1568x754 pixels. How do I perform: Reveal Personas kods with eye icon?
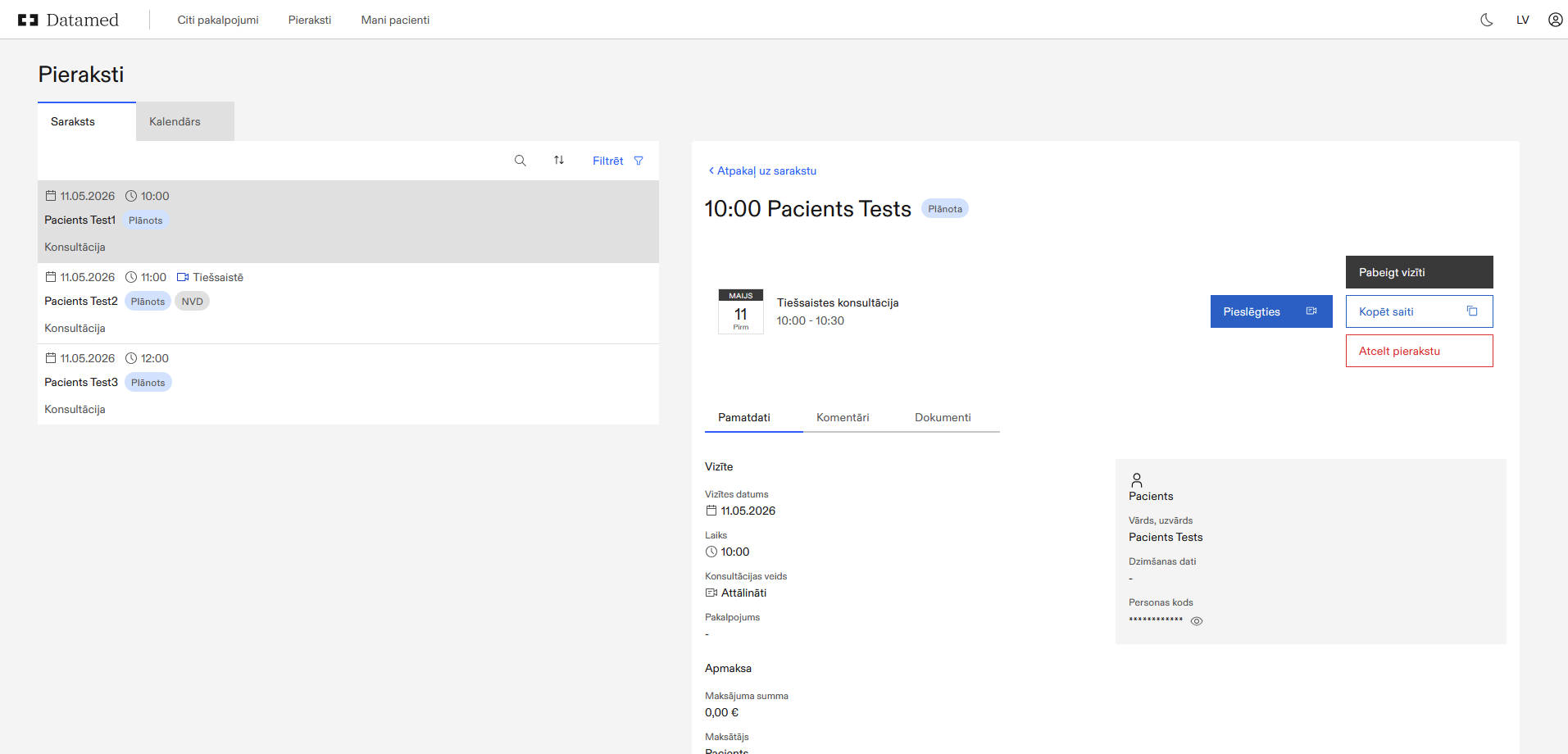[x=1197, y=621]
